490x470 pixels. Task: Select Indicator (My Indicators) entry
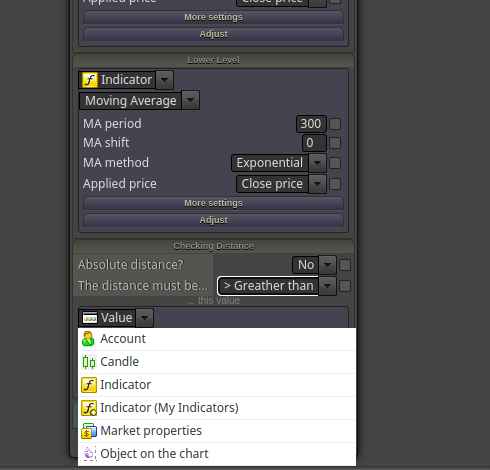click(x=217, y=408)
